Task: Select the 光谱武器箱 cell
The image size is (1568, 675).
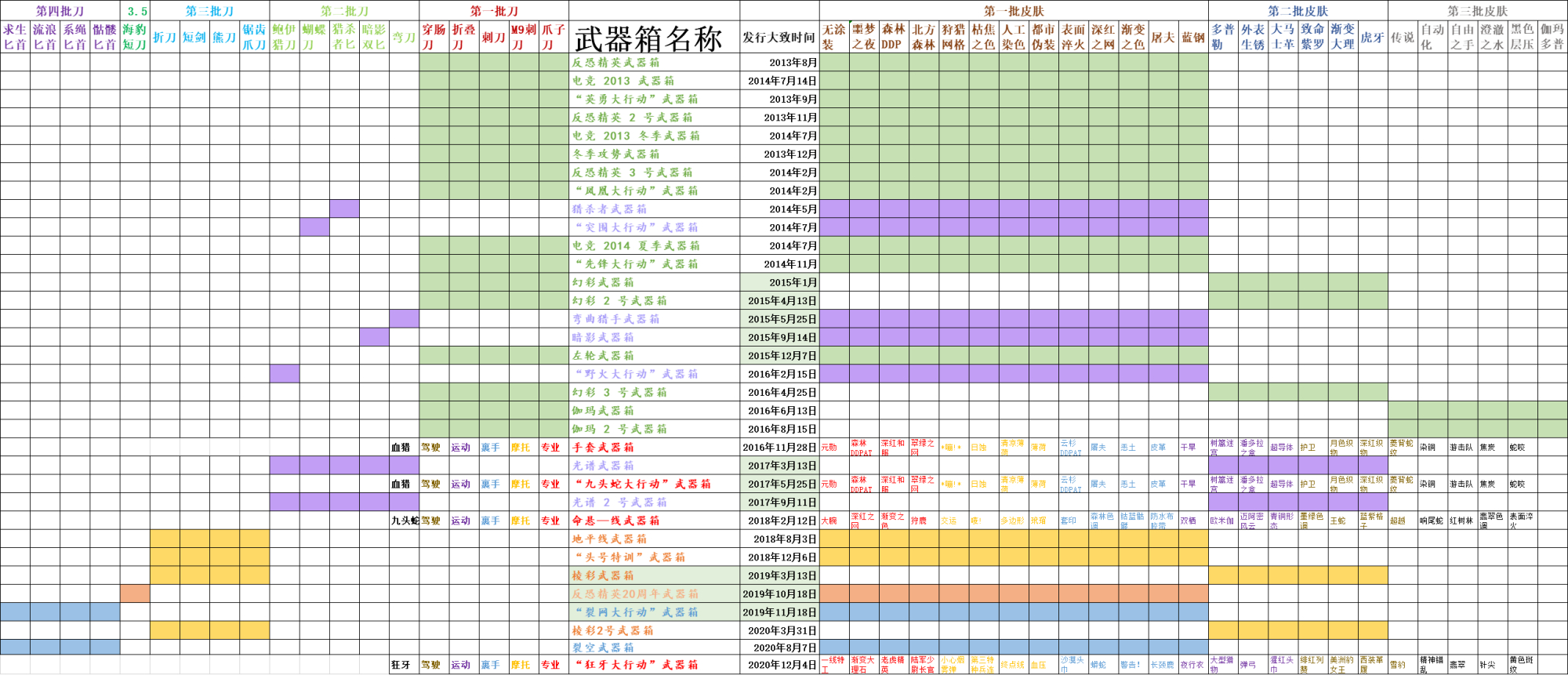Action: coord(655,466)
